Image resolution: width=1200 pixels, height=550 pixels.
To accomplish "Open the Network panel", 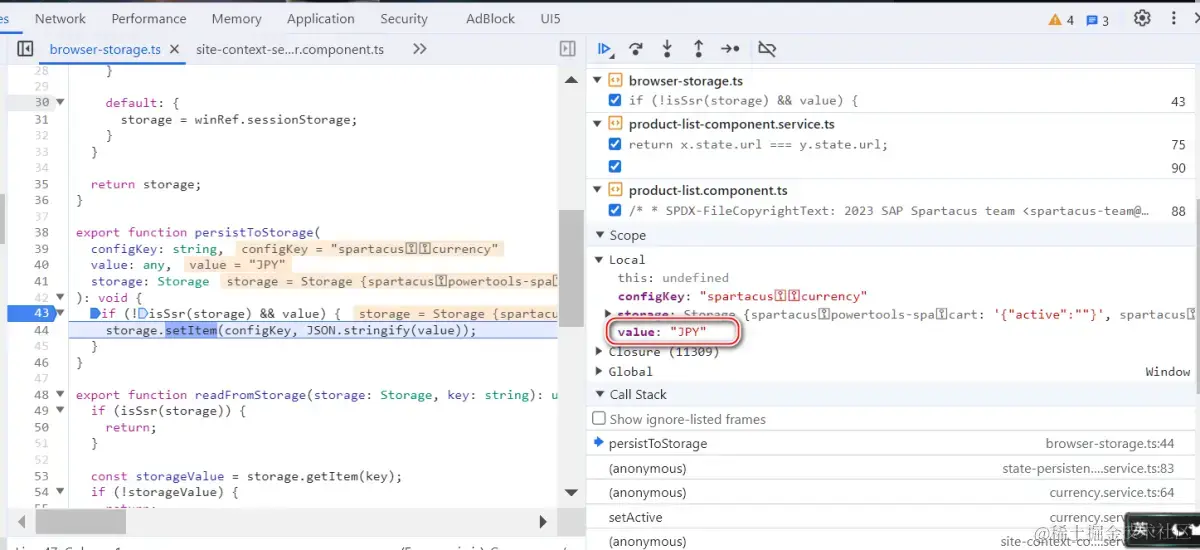I will pos(60,18).
